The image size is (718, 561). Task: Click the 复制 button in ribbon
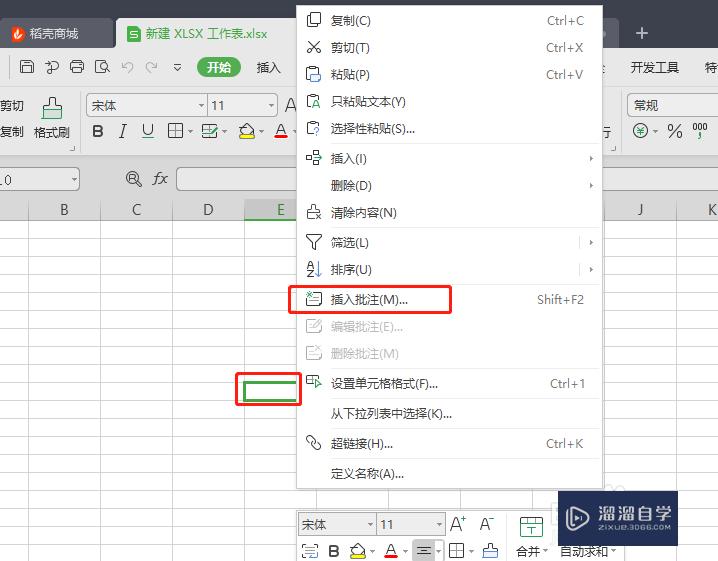pos(12,132)
